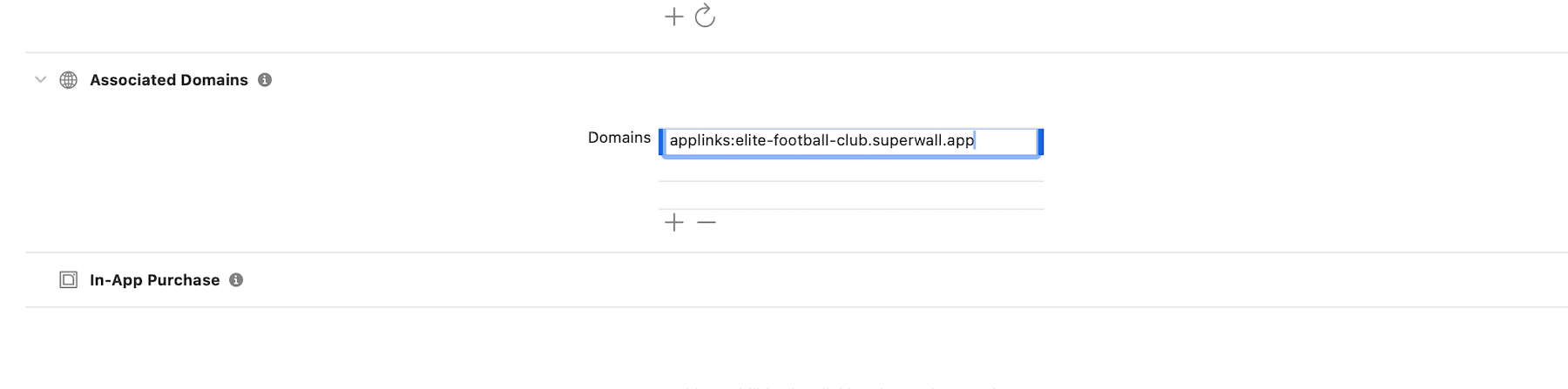Remove the selected domain with minus button
This screenshot has width=1568, height=389.
(x=706, y=223)
